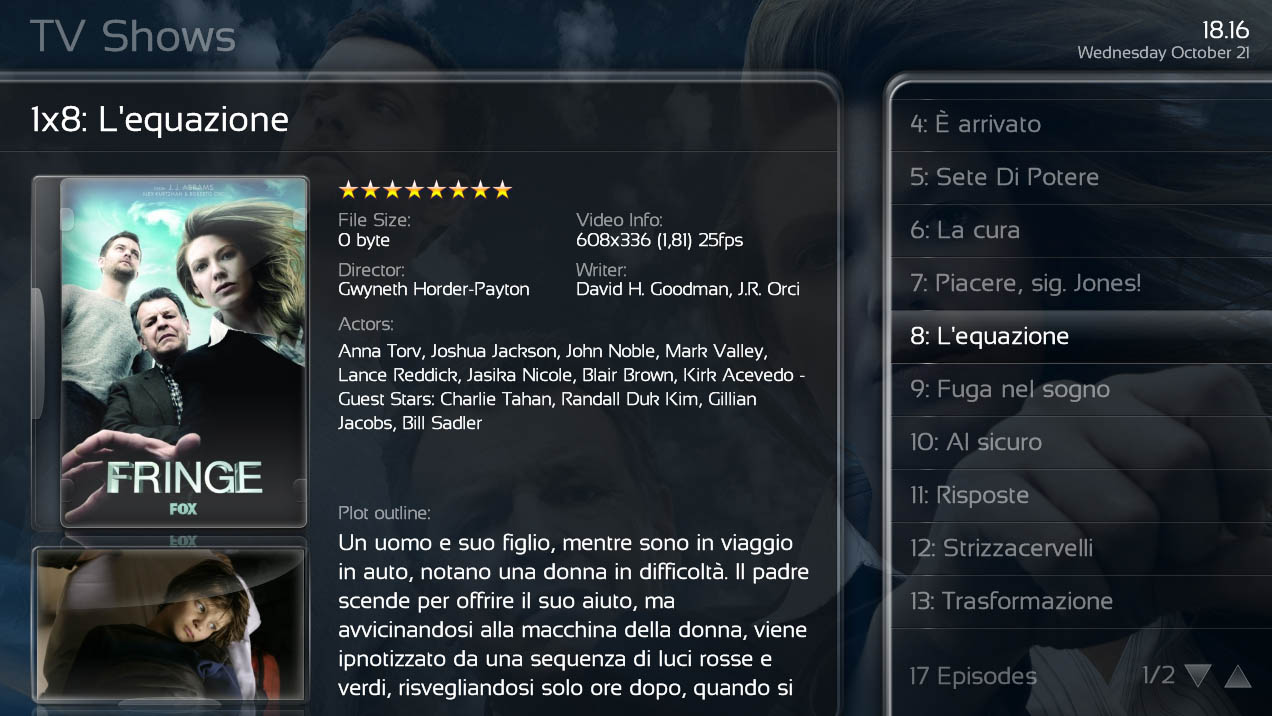Screen dimensions: 1272x716
Task: Click the page up triangle arrow
Action: tap(1238, 677)
